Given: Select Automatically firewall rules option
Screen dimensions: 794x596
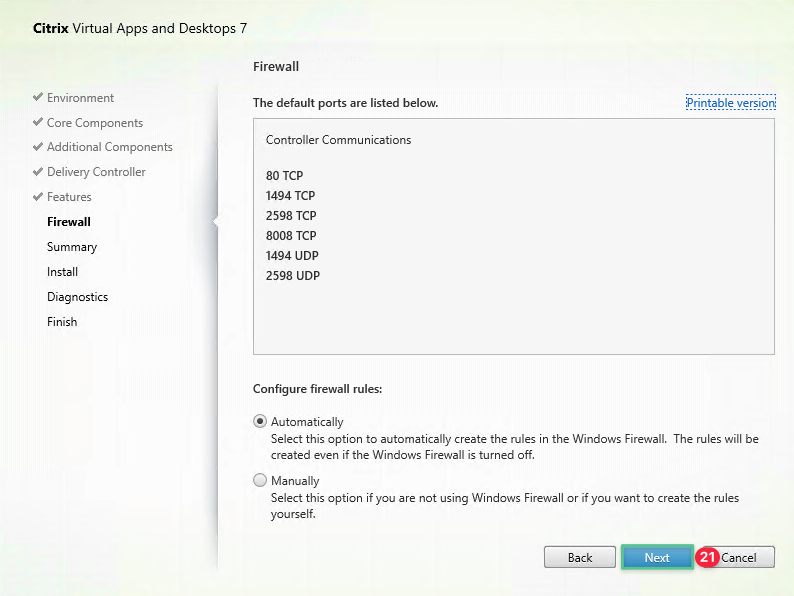Looking at the screenshot, I should [x=261, y=422].
